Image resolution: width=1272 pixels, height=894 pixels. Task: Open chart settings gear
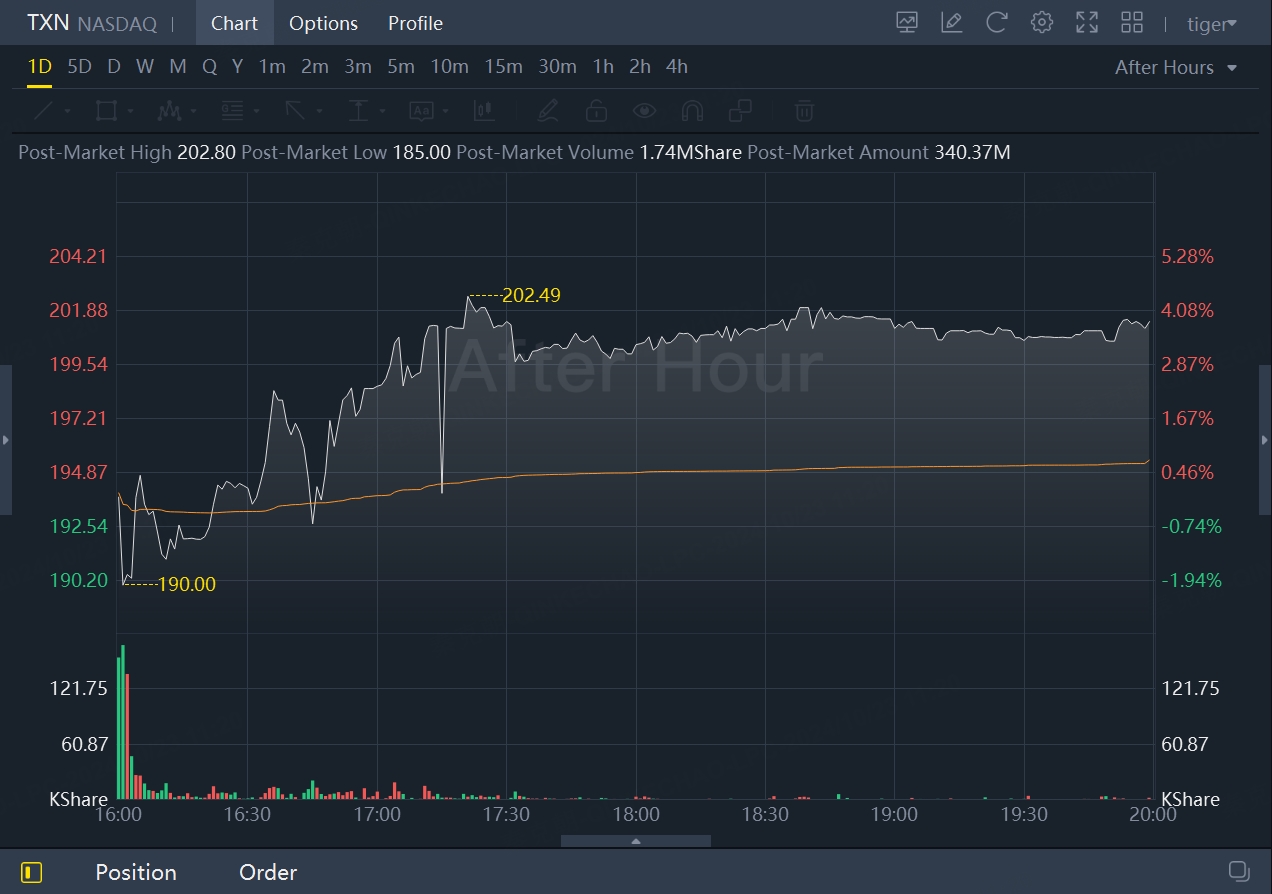coord(1042,23)
